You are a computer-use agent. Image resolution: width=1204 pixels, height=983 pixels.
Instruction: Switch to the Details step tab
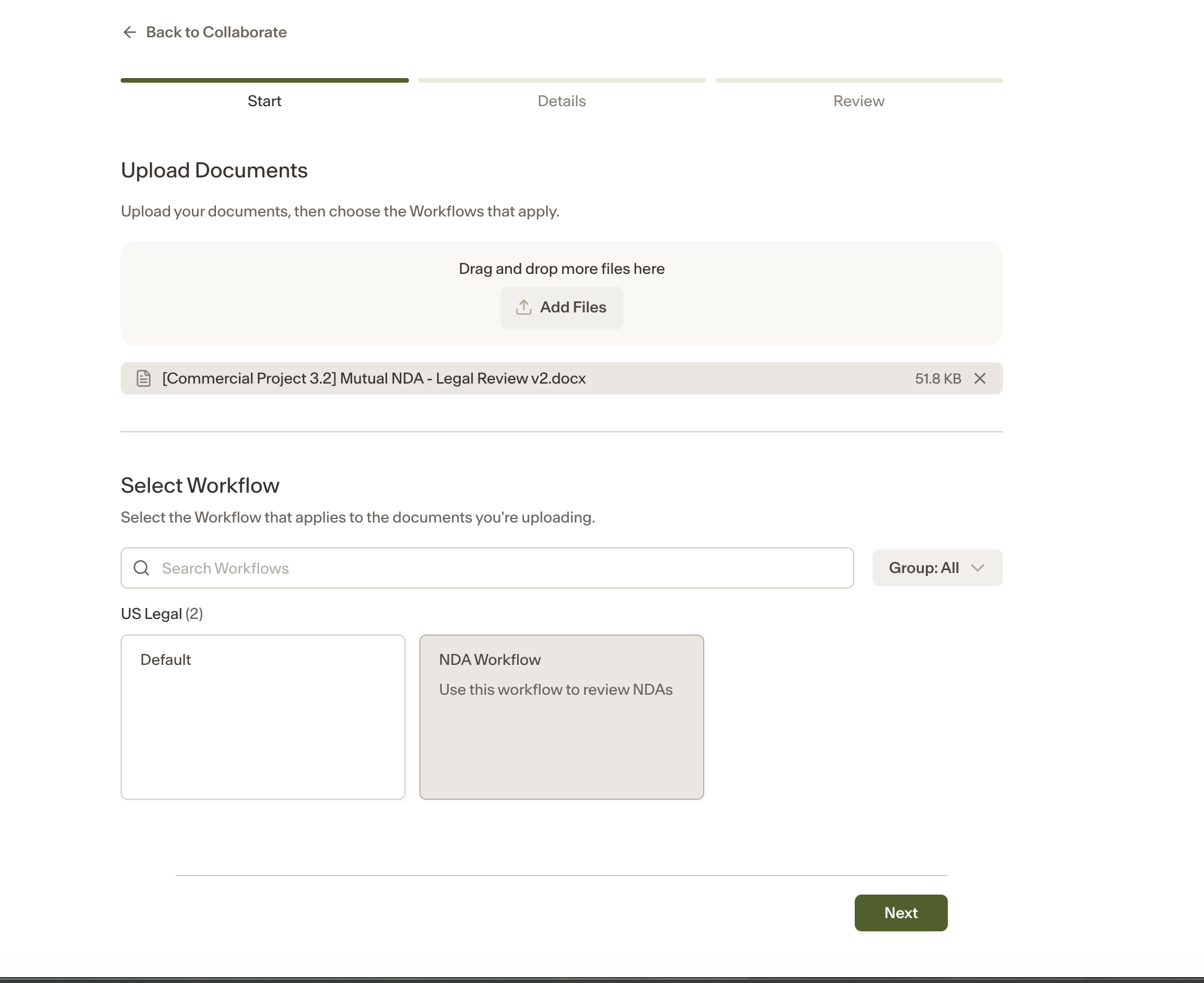pyautogui.click(x=562, y=101)
